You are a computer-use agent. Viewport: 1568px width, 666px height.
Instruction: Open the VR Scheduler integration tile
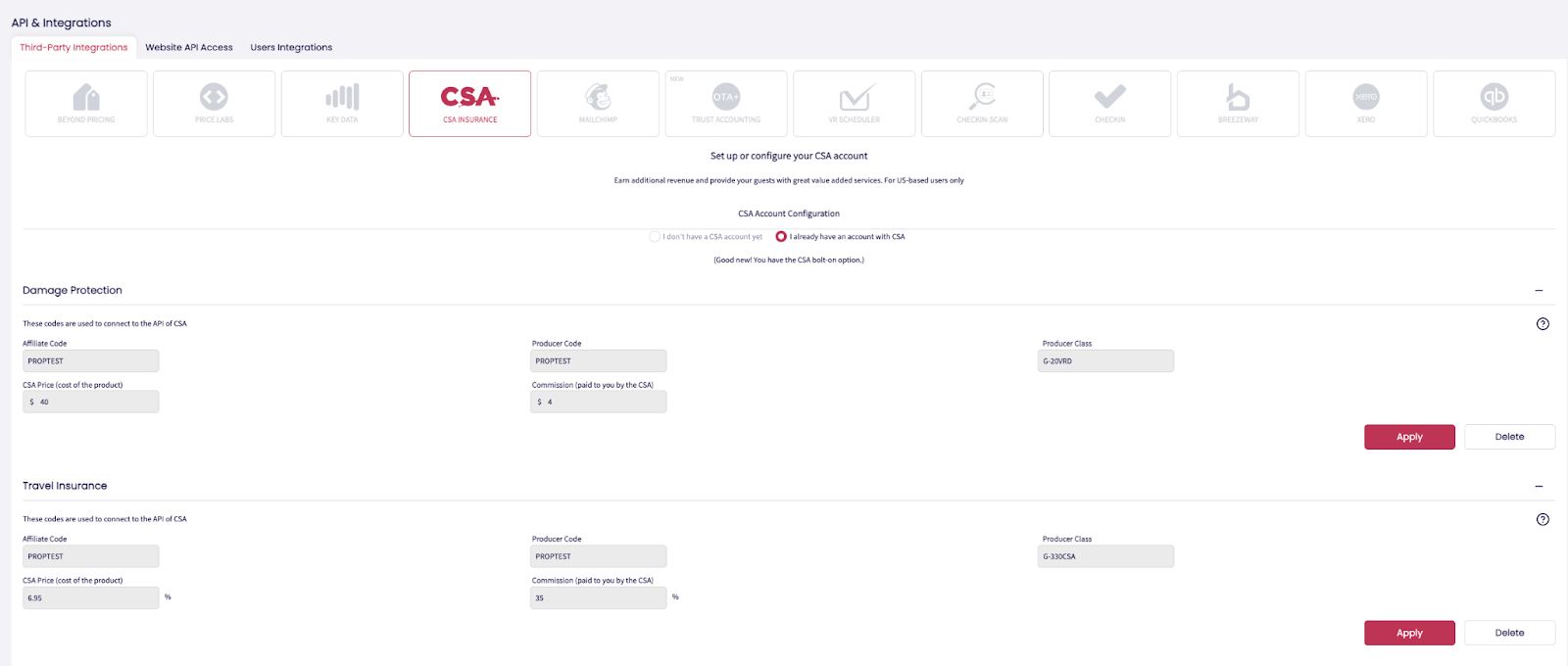tap(854, 103)
